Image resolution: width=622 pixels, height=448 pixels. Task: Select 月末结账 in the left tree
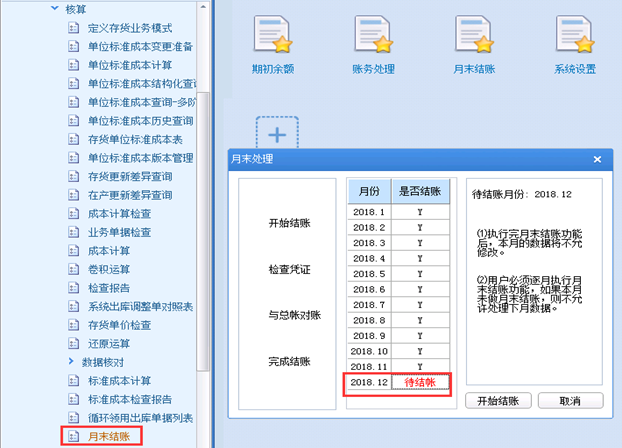pos(108,436)
